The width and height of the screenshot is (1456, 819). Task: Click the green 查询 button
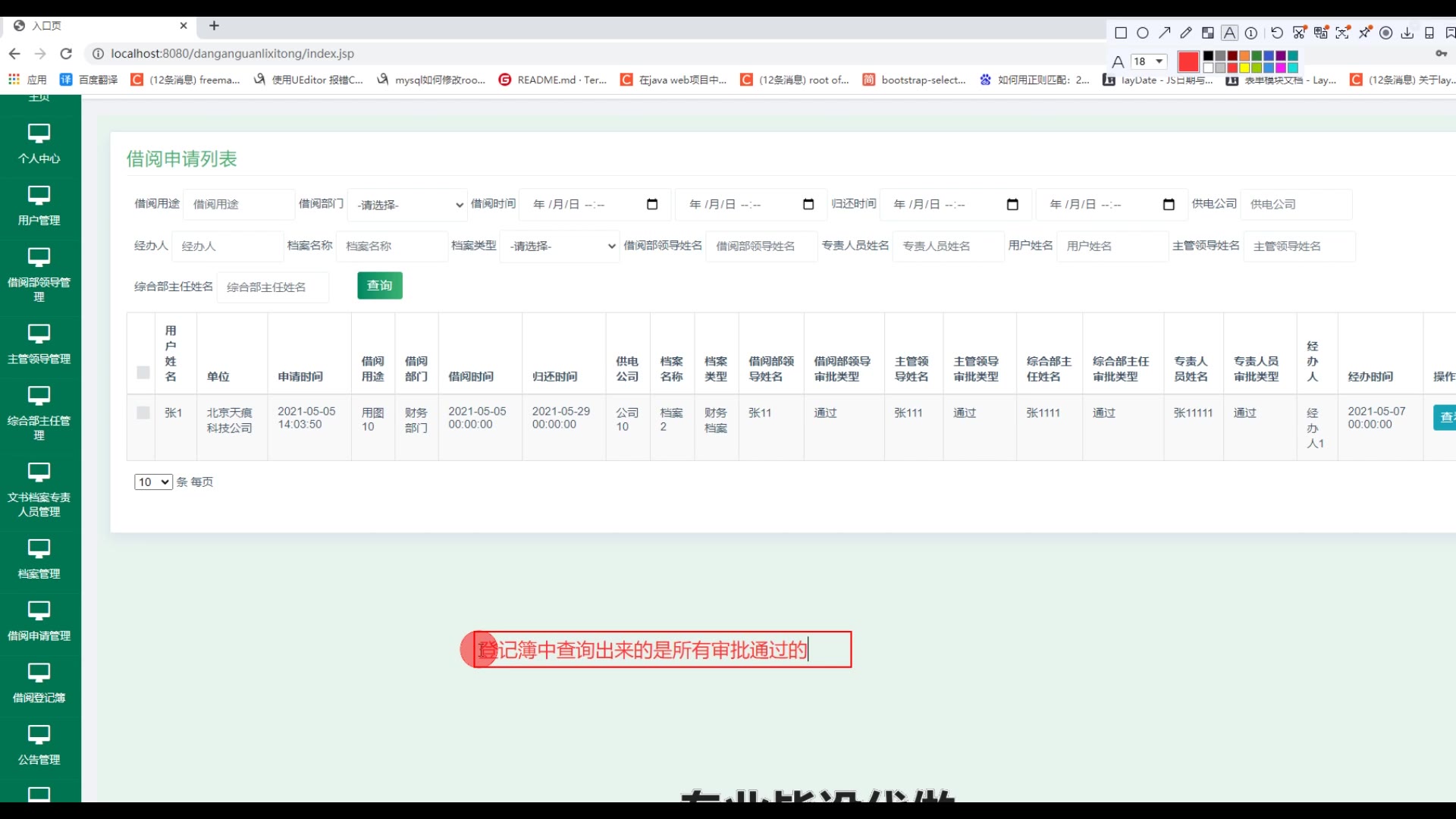point(379,286)
